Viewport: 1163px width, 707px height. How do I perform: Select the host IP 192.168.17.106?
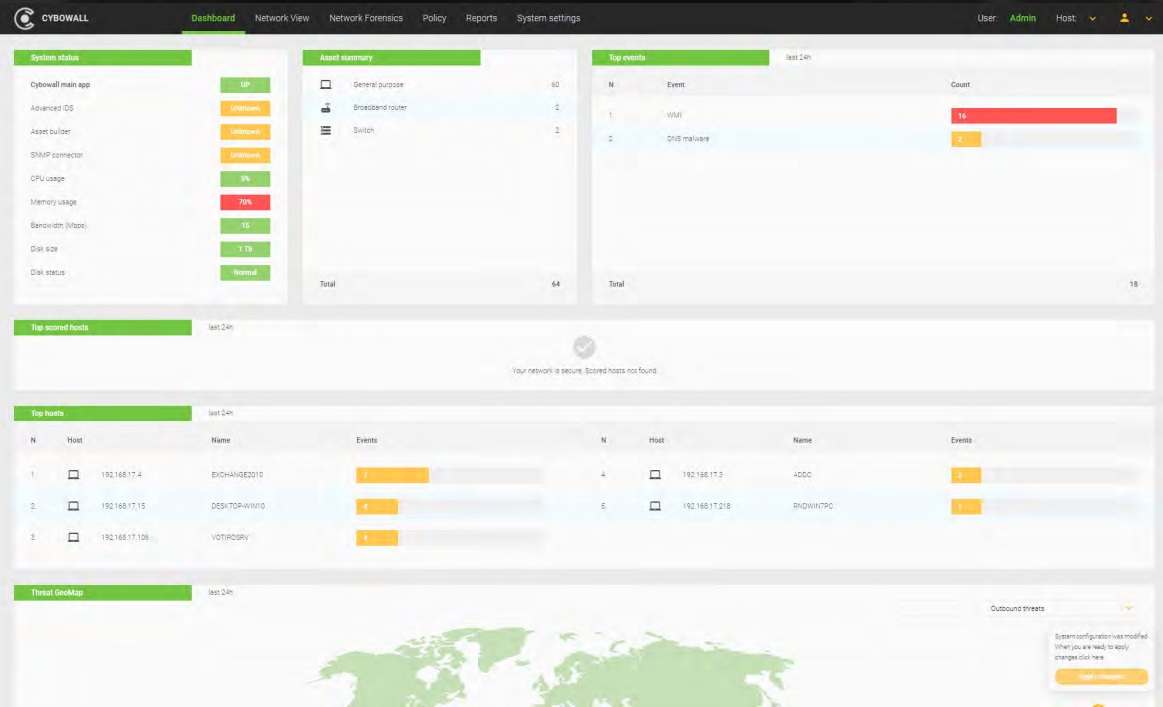(x=125, y=537)
